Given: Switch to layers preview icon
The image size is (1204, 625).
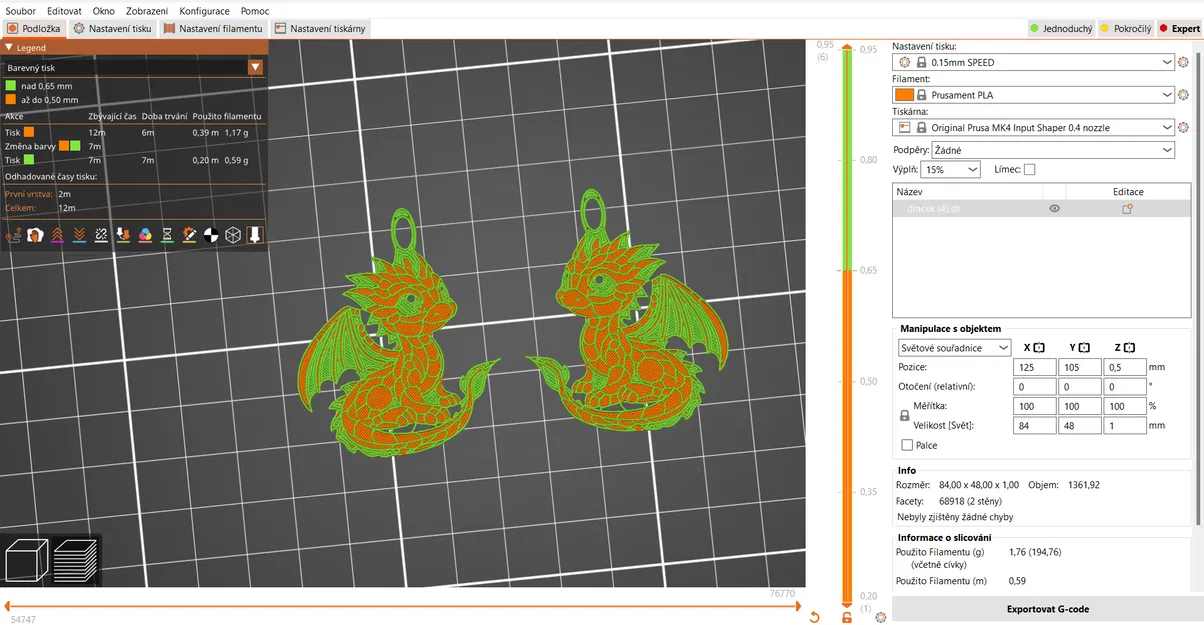Looking at the screenshot, I should click(75, 560).
